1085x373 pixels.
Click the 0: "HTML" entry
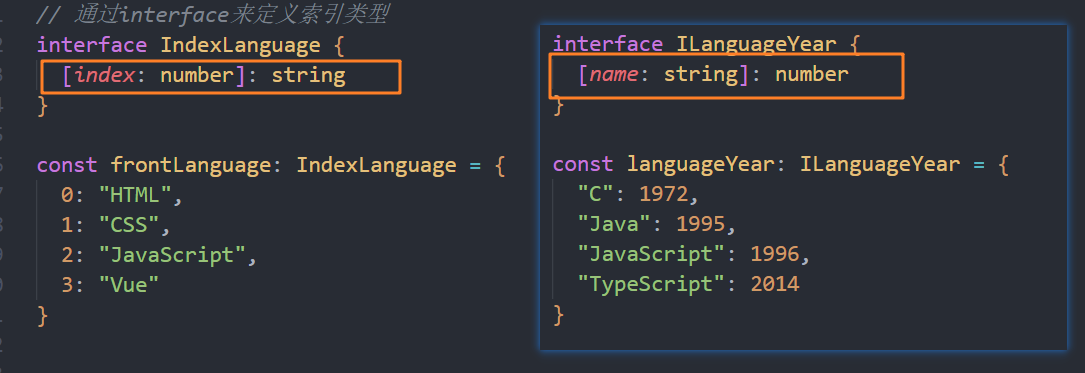tap(122, 195)
